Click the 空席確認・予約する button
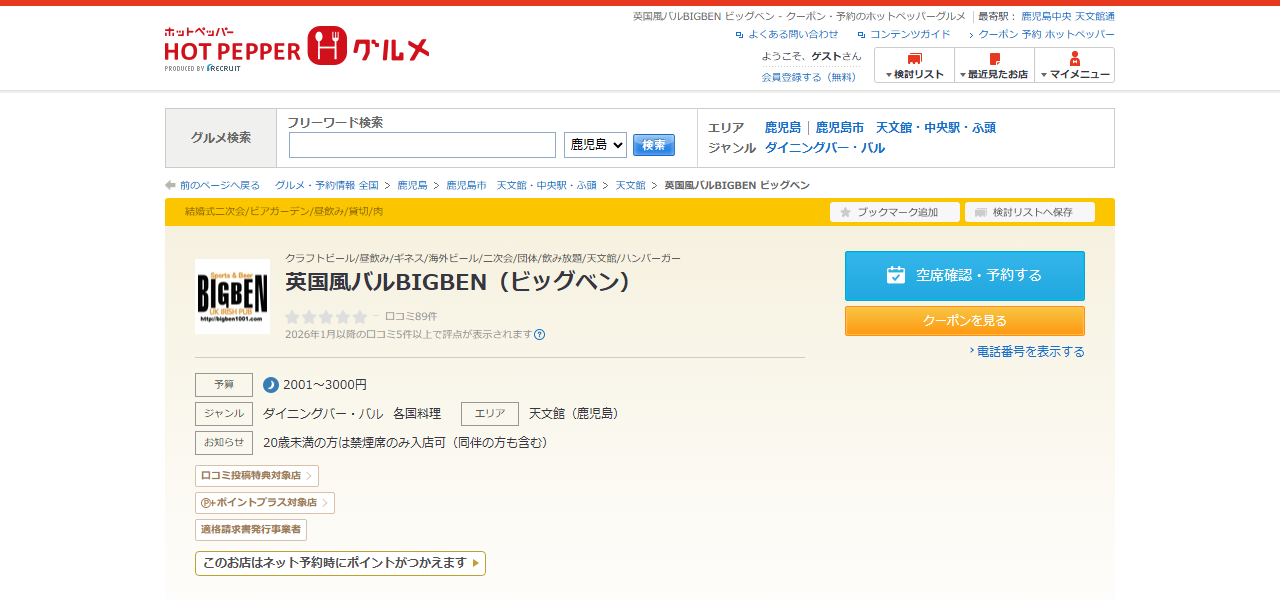 [965, 276]
